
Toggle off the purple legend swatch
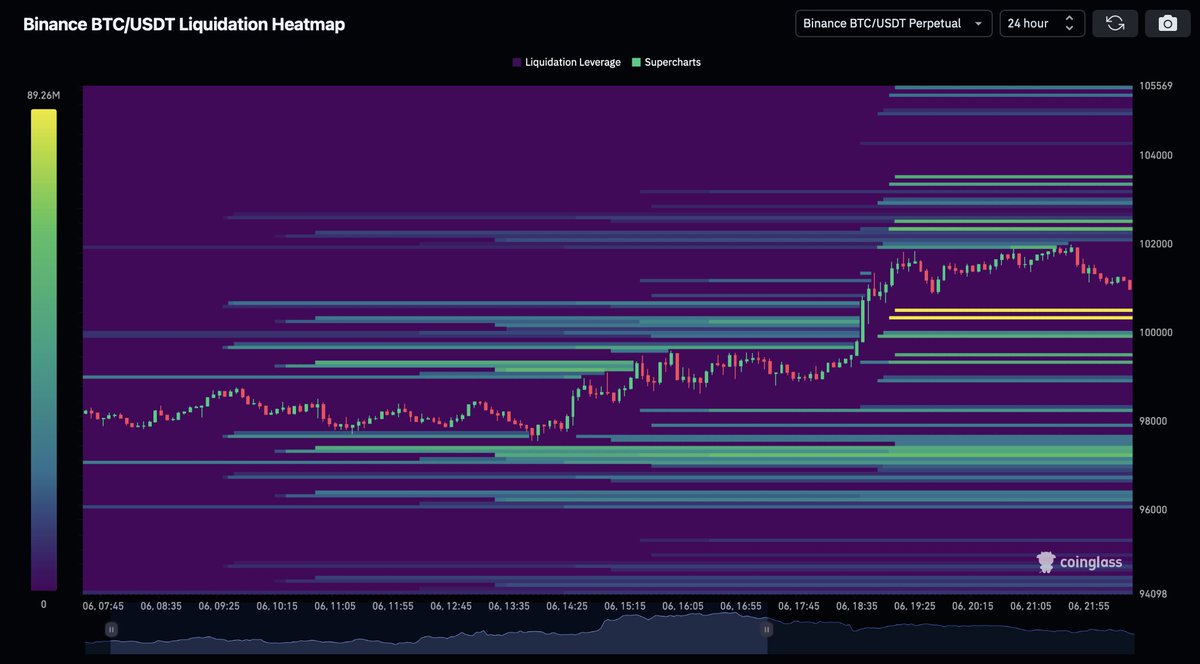pos(514,62)
